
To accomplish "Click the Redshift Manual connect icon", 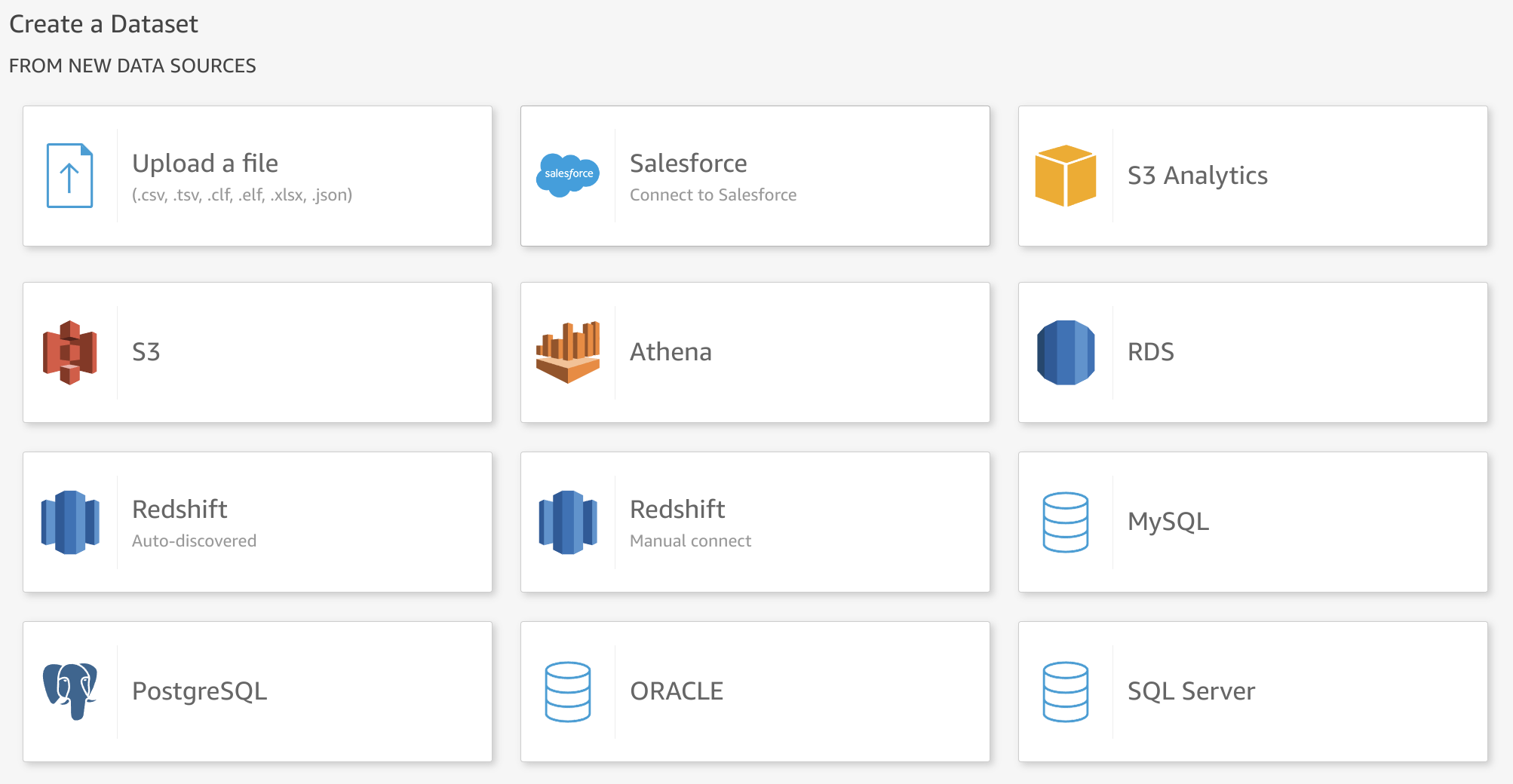I will click(x=568, y=522).
